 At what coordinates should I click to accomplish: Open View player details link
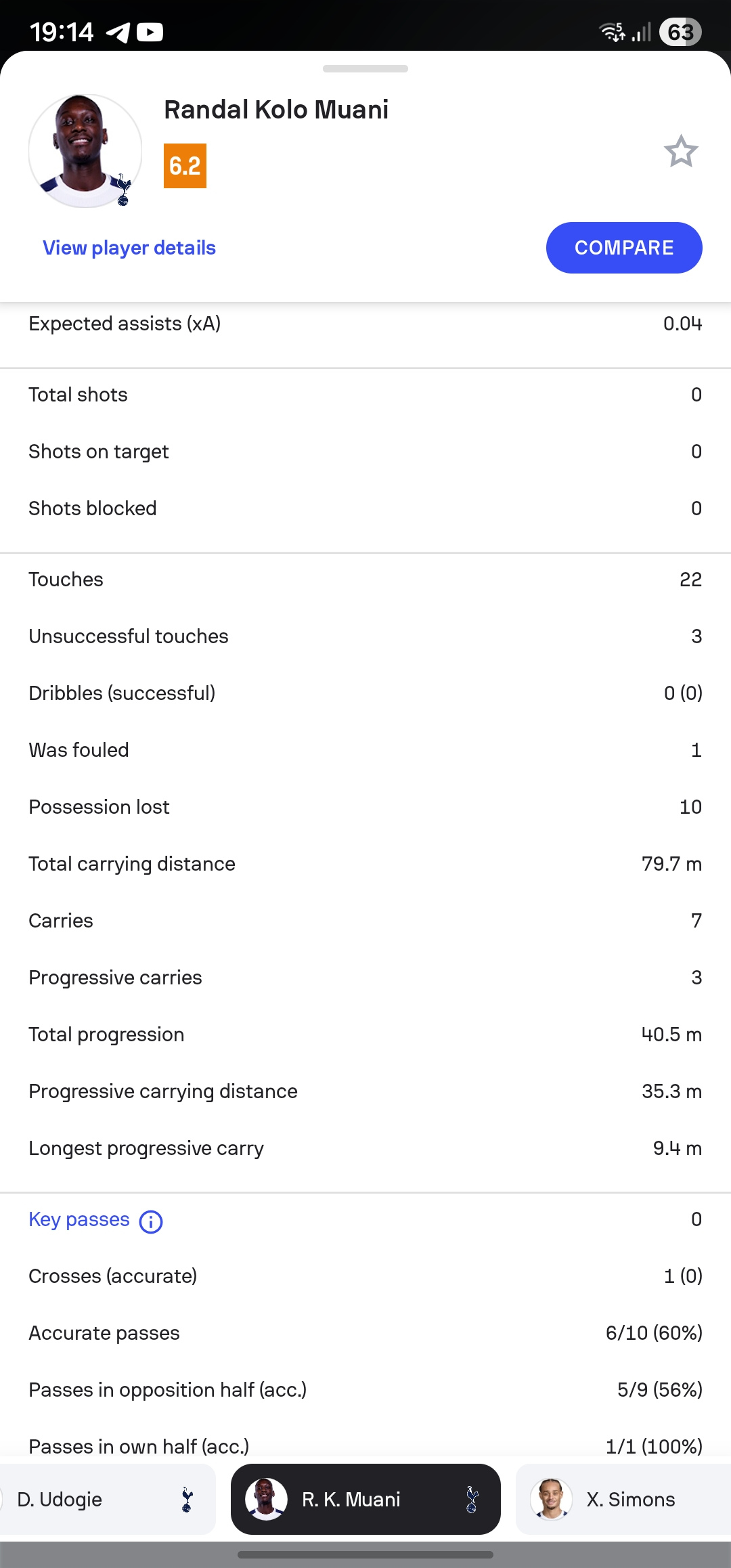[x=129, y=248]
